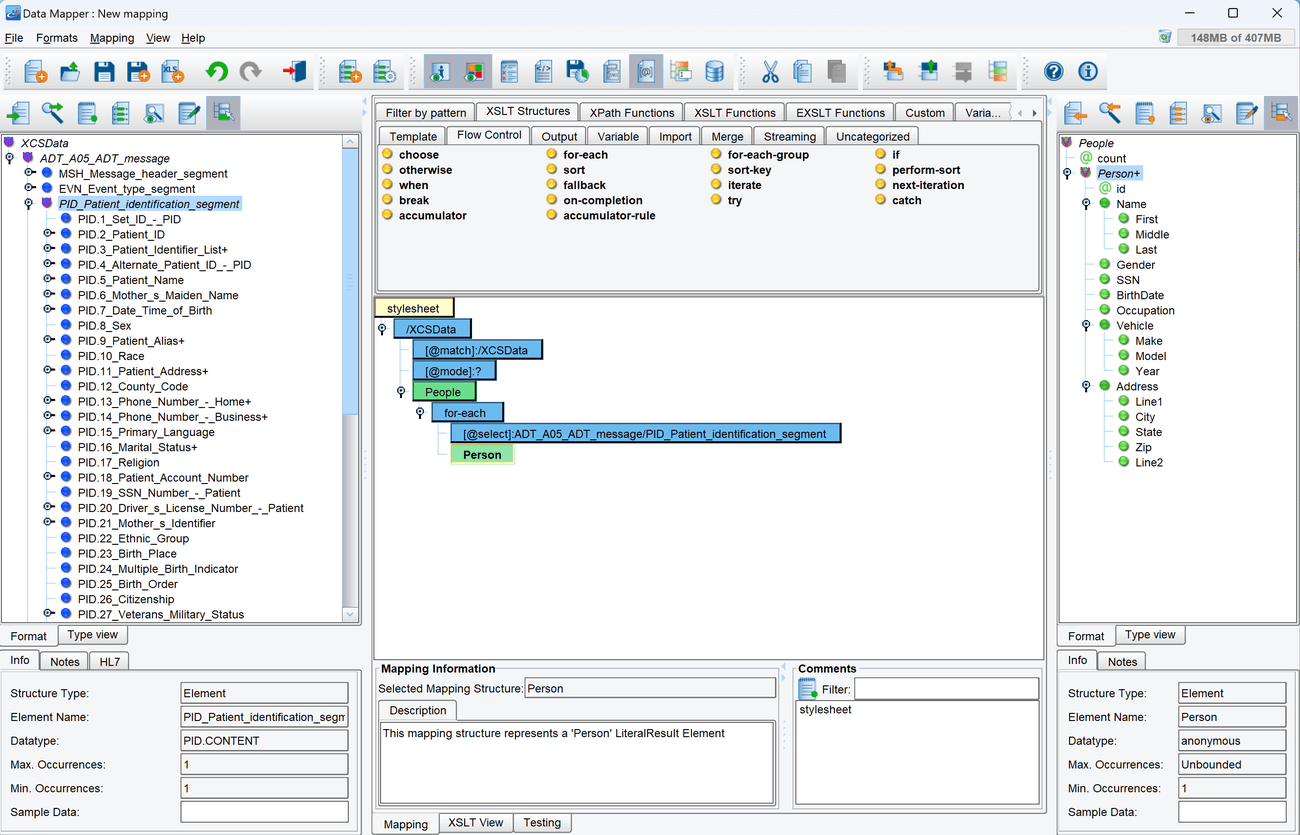Click the database icon in toolbar
This screenshot has height=835, width=1300.
(x=714, y=71)
